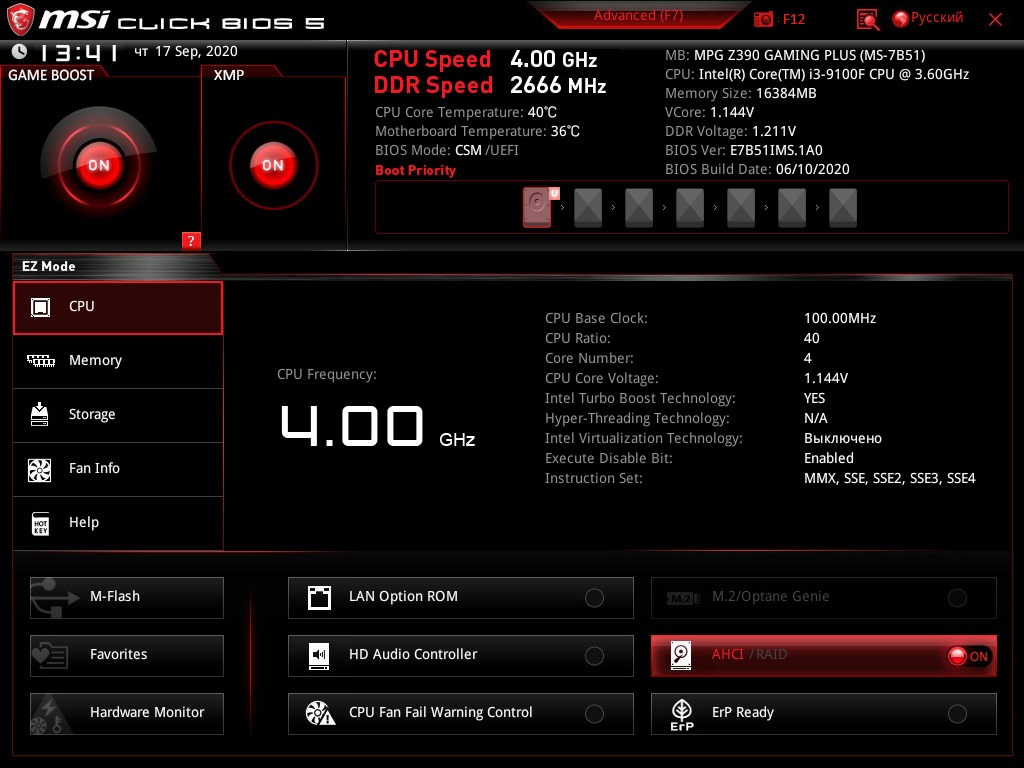Click the HD Audio Controller speaker icon

point(319,656)
